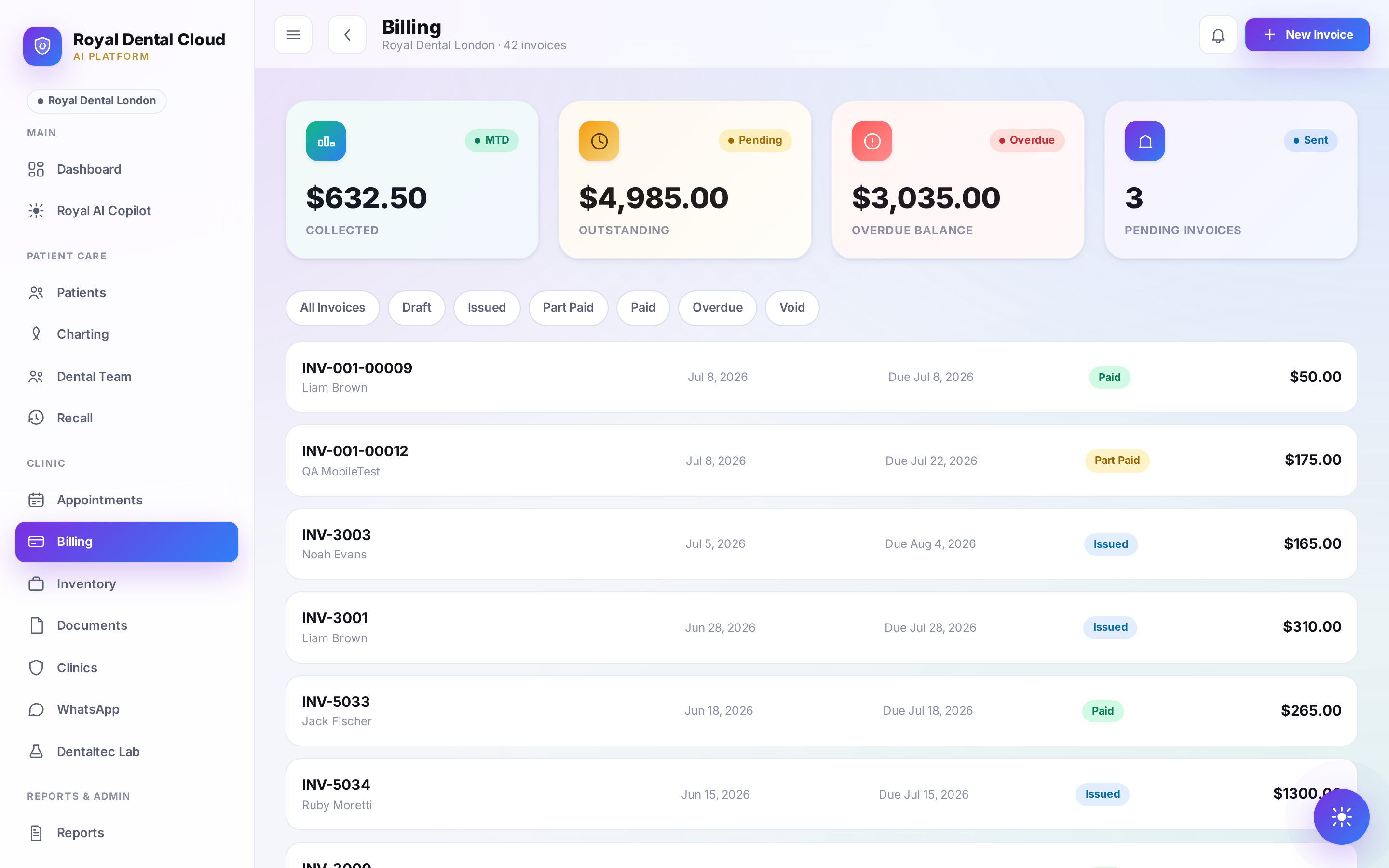The width and height of the screenshot is (1389, 868).
Task: Go back with the chevron button
Action: click(347, 35)
